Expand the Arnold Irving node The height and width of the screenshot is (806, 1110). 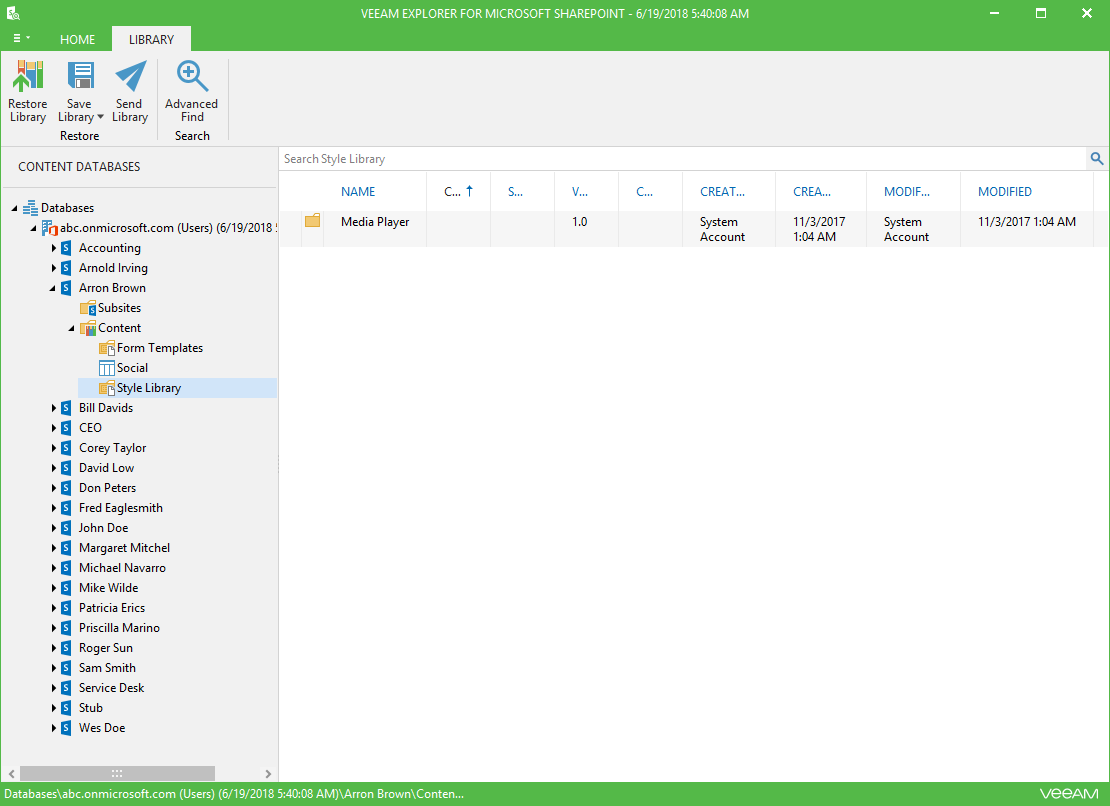coord(53,268)
